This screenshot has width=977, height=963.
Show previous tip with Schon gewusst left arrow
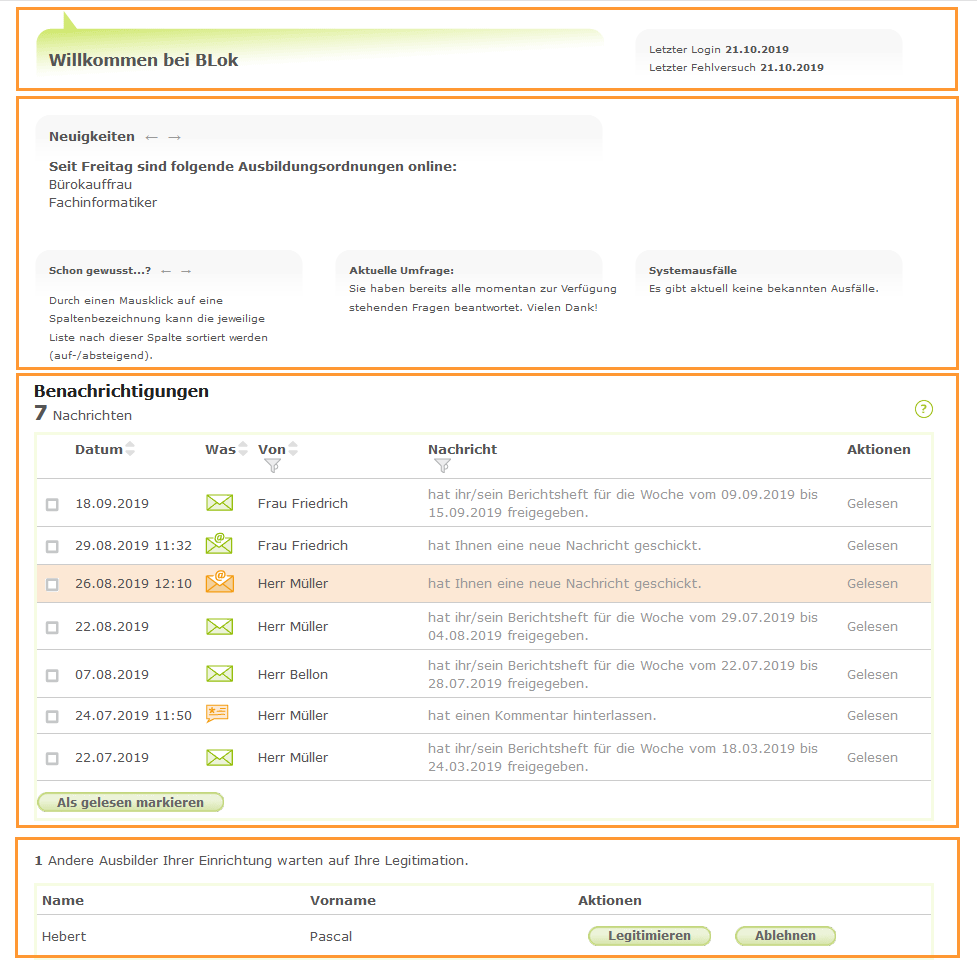(x=166, y=271)
